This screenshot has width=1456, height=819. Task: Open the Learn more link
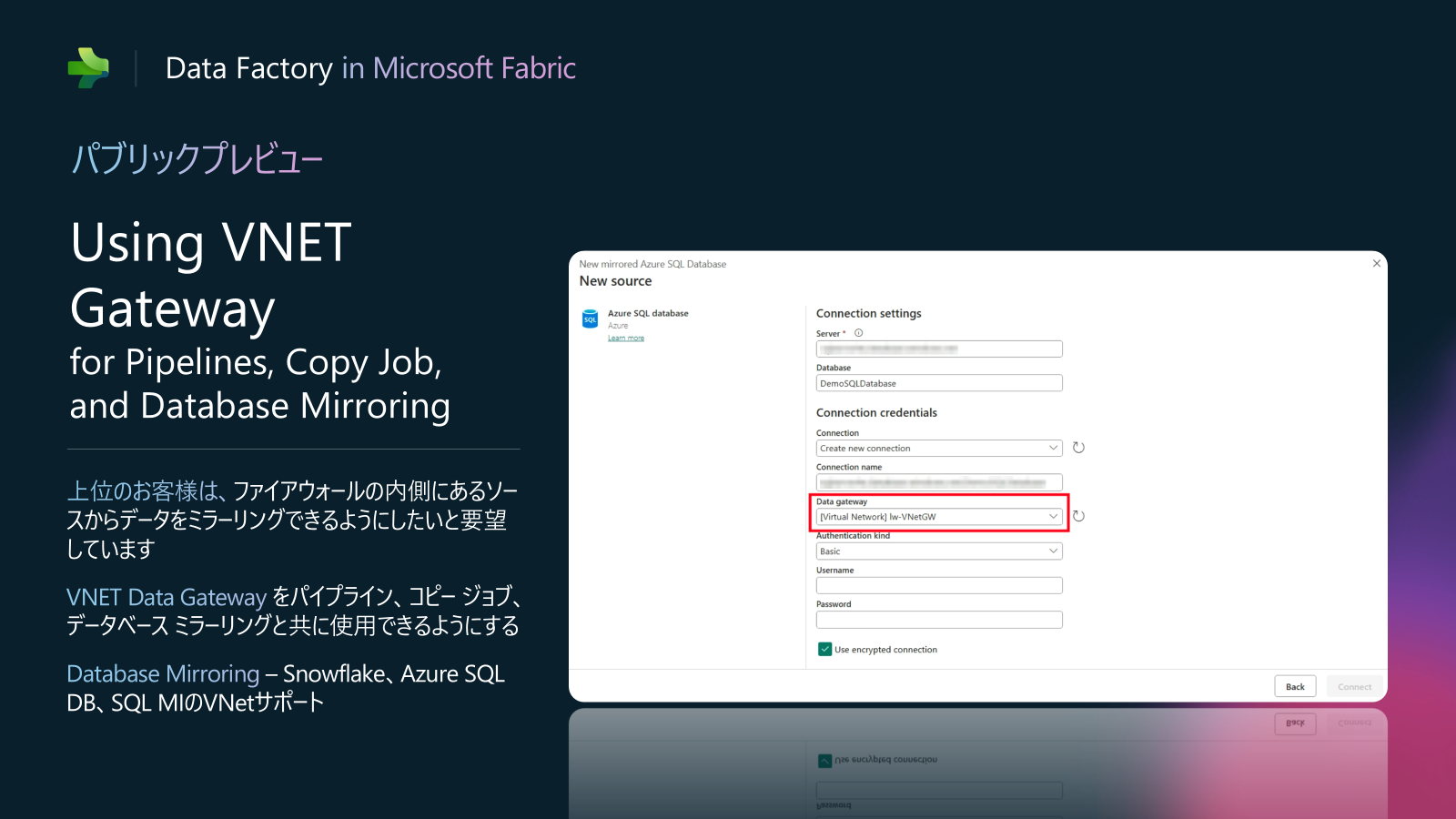626,339
